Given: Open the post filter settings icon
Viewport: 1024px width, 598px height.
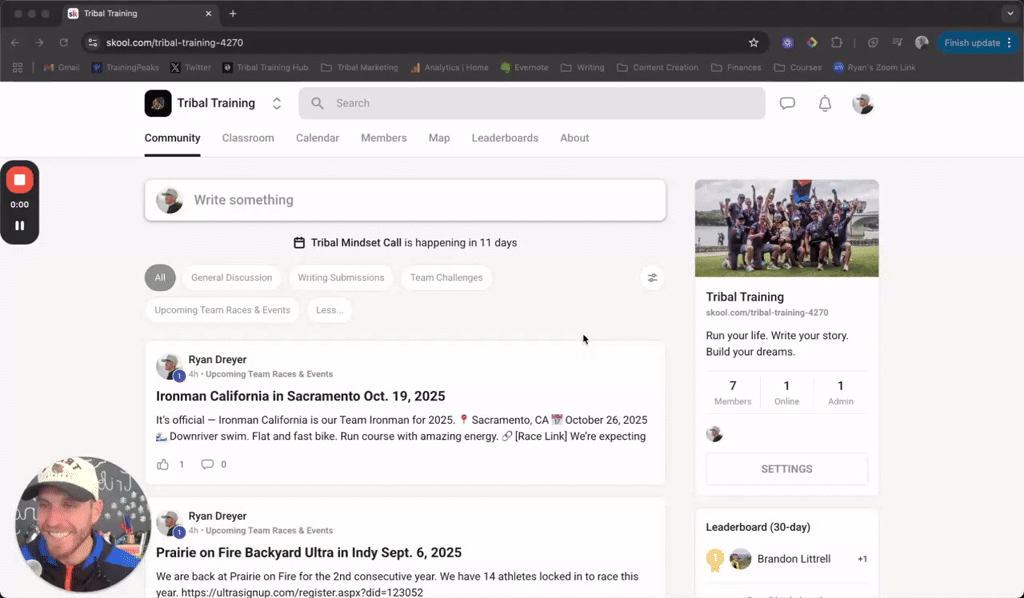Looking at the screenshot, I should (x=652, y=277).
